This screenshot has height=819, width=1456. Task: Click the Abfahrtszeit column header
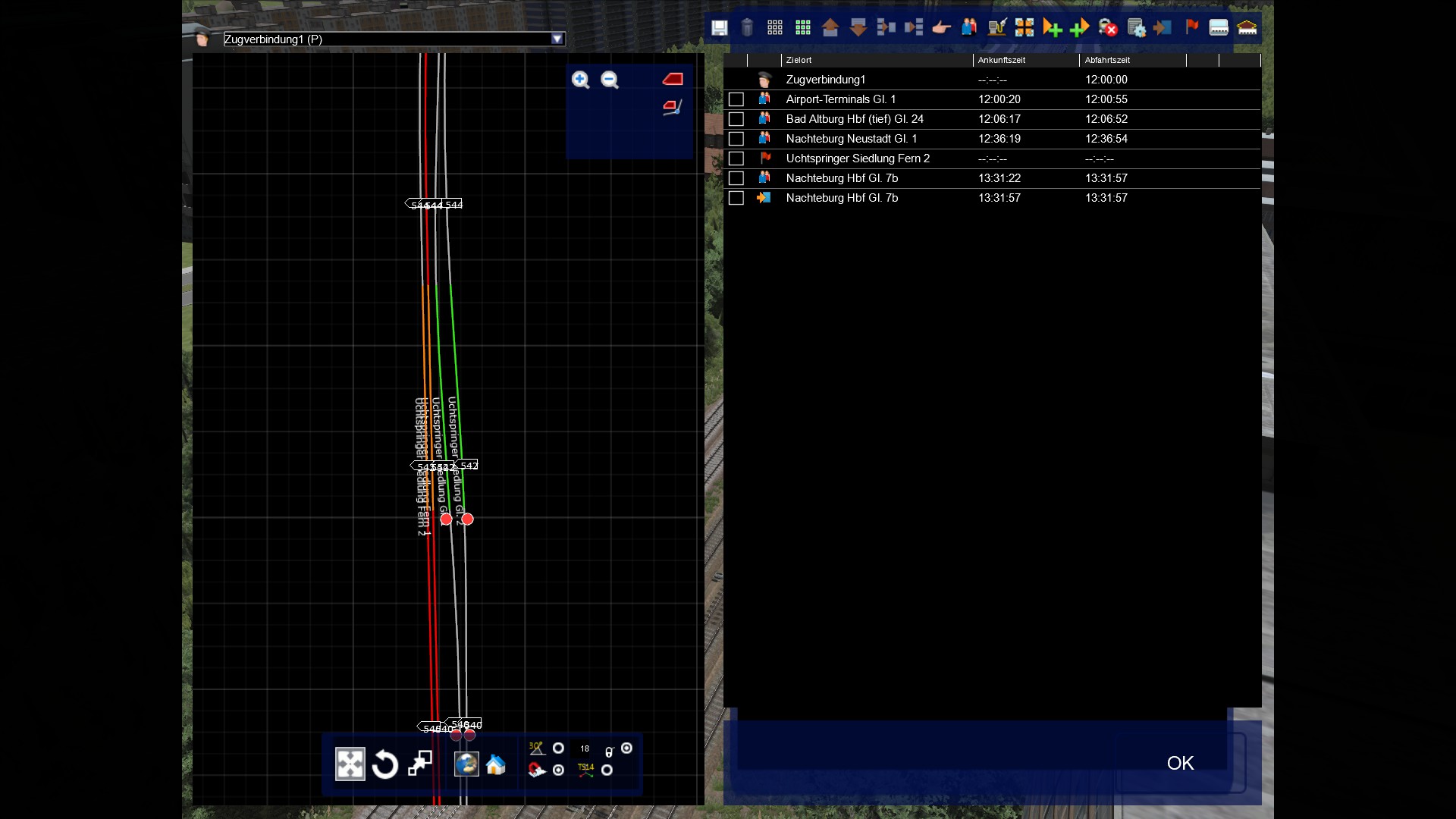pos(1107,60)
